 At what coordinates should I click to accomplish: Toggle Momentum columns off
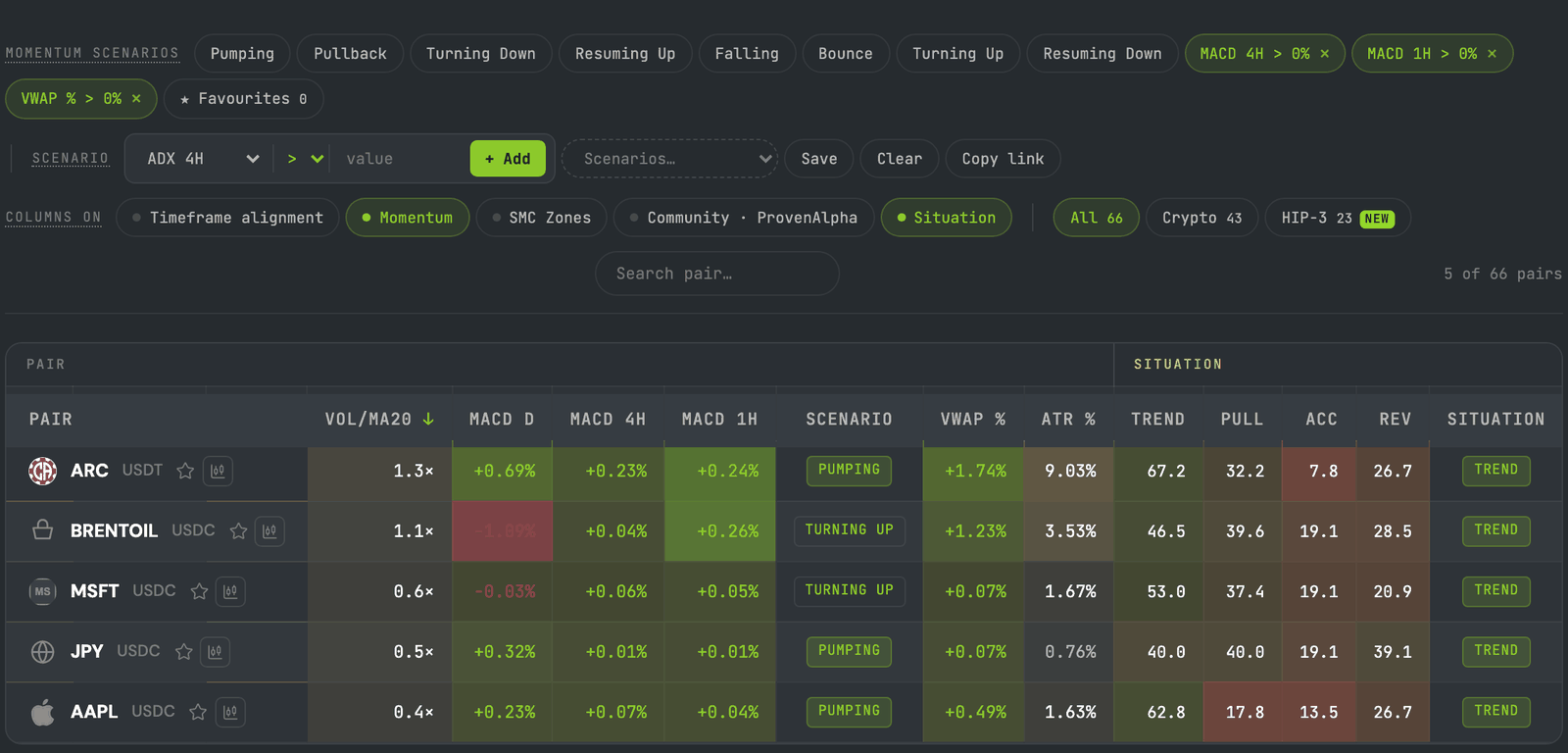[408, 218]
